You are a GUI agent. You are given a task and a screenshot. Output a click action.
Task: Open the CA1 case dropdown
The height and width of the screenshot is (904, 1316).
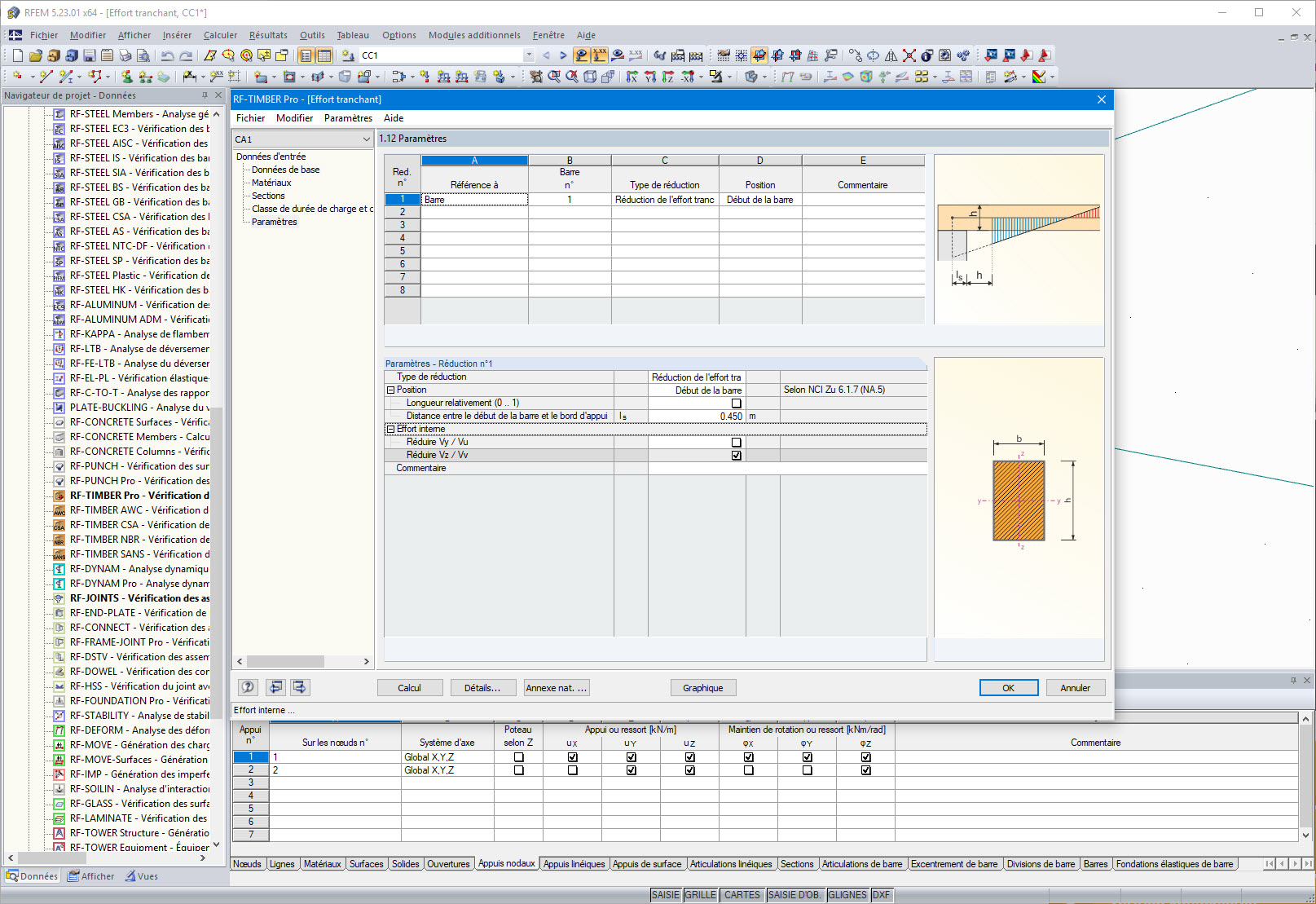[366, 139]
